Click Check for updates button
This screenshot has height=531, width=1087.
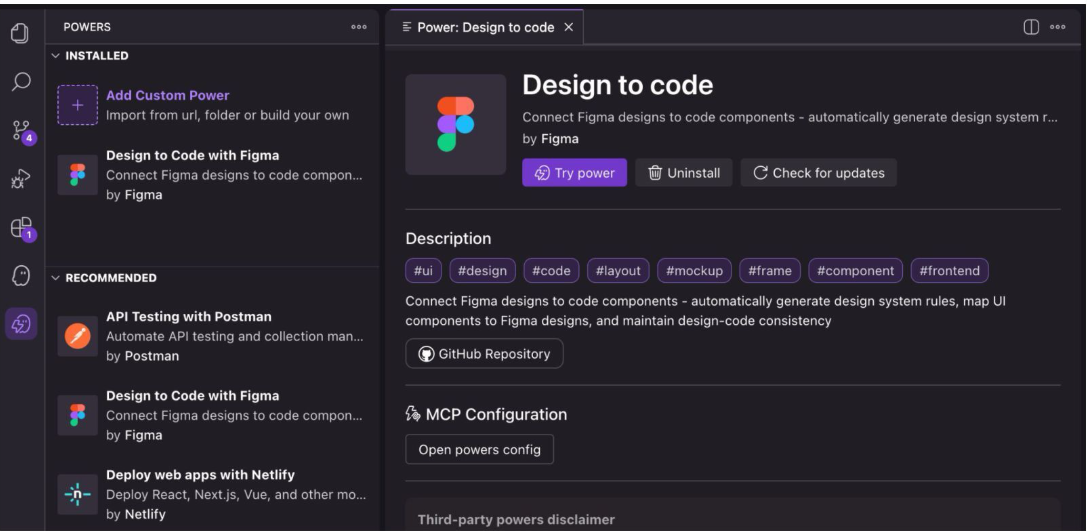click(x=819, y=173)
